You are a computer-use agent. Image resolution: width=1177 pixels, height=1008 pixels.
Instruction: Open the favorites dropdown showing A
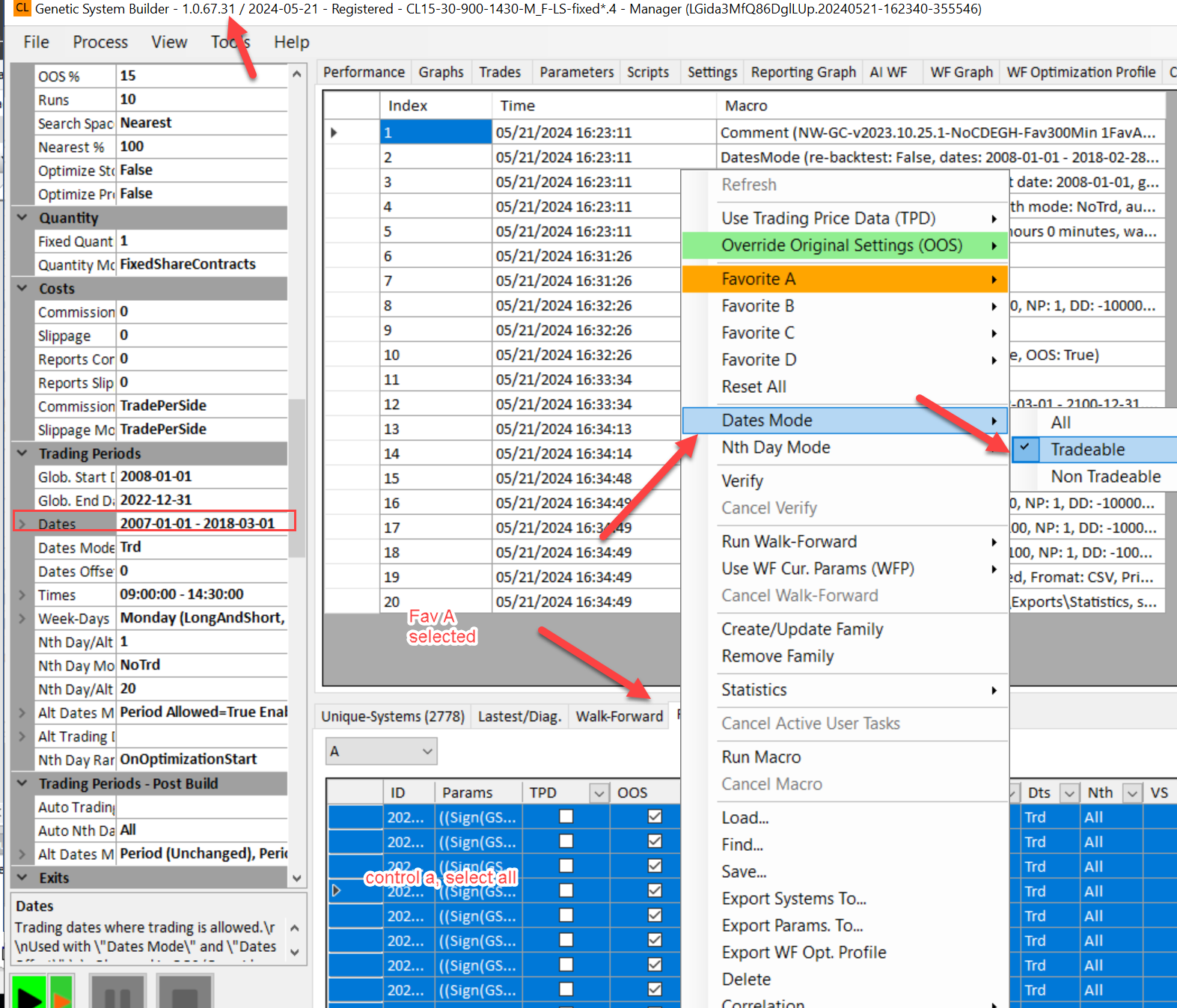(x=381, y=751)
